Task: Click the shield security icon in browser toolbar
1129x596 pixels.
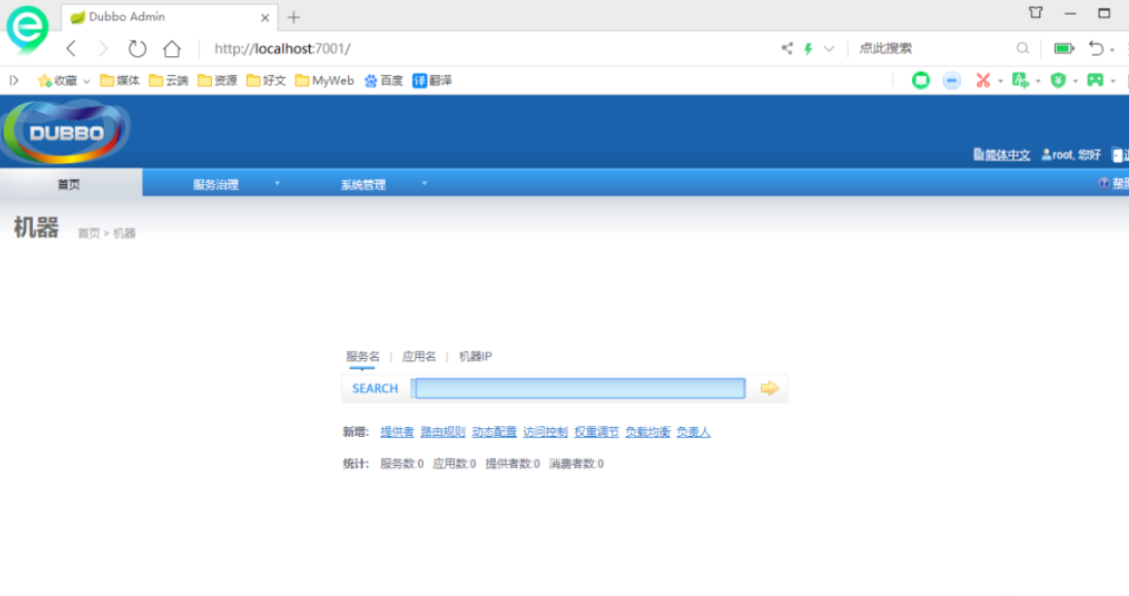Action: 1060,80
